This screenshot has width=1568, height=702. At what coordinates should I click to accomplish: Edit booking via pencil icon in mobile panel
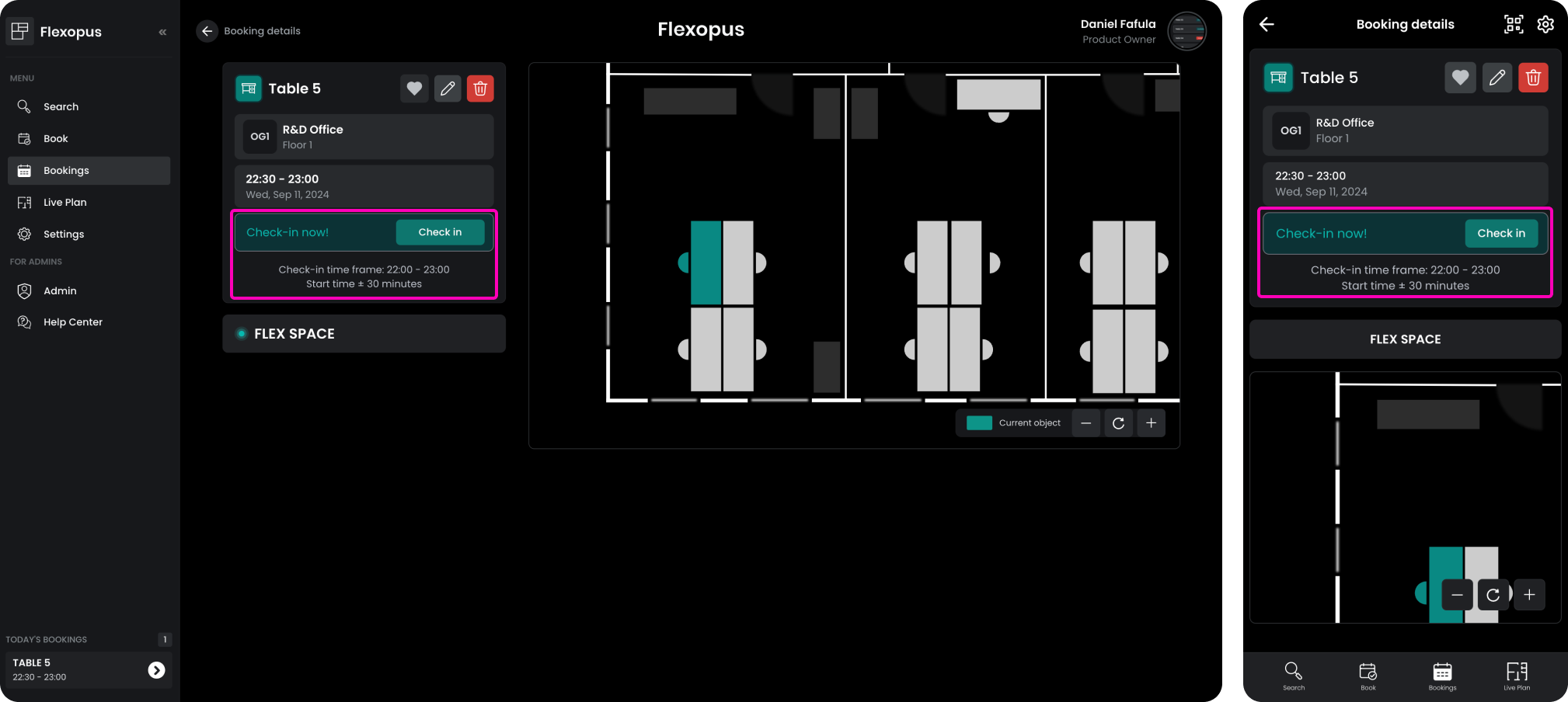point(1497,78)
